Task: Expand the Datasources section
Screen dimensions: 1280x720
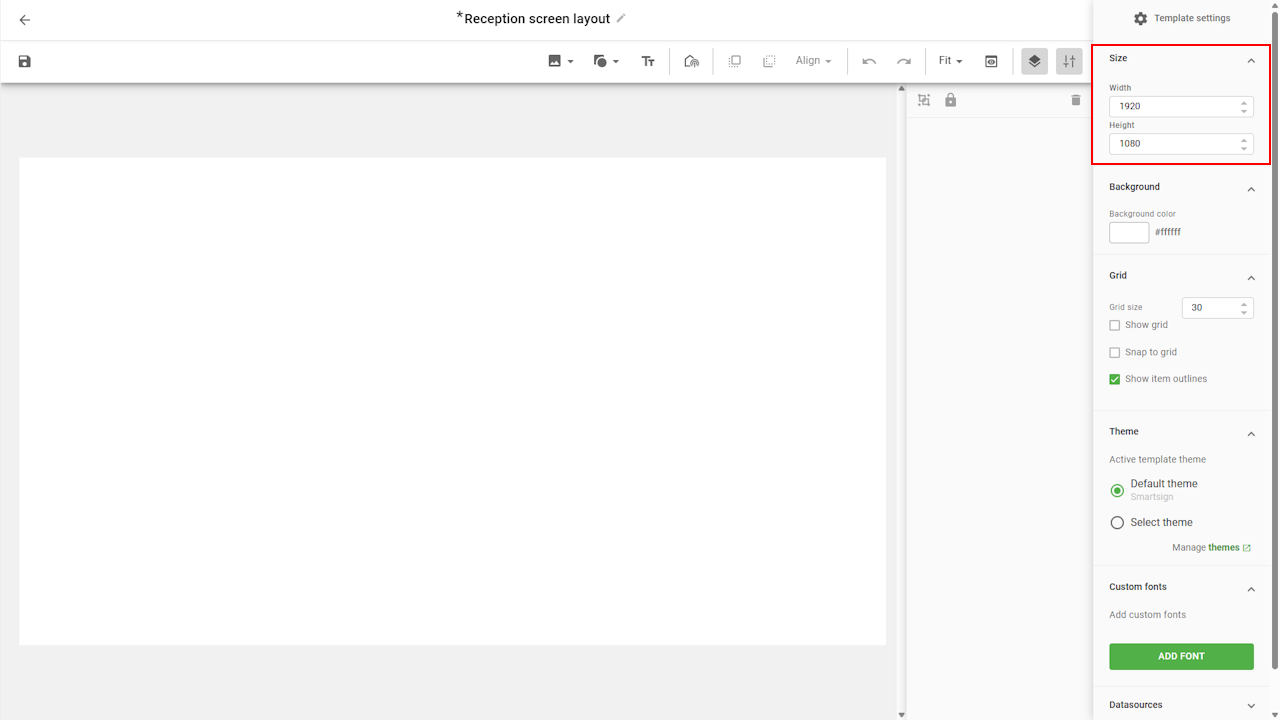Action: 1250,705
